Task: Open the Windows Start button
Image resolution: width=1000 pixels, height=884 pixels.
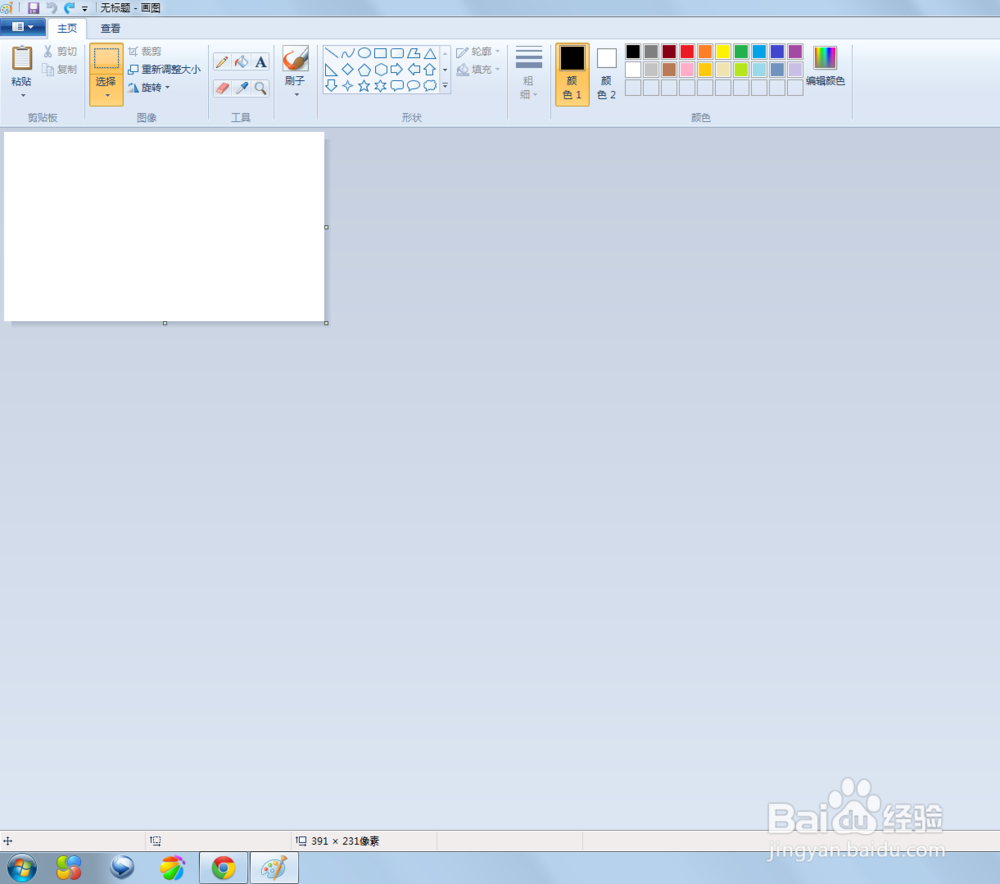Action: click(x=22, y=868)
